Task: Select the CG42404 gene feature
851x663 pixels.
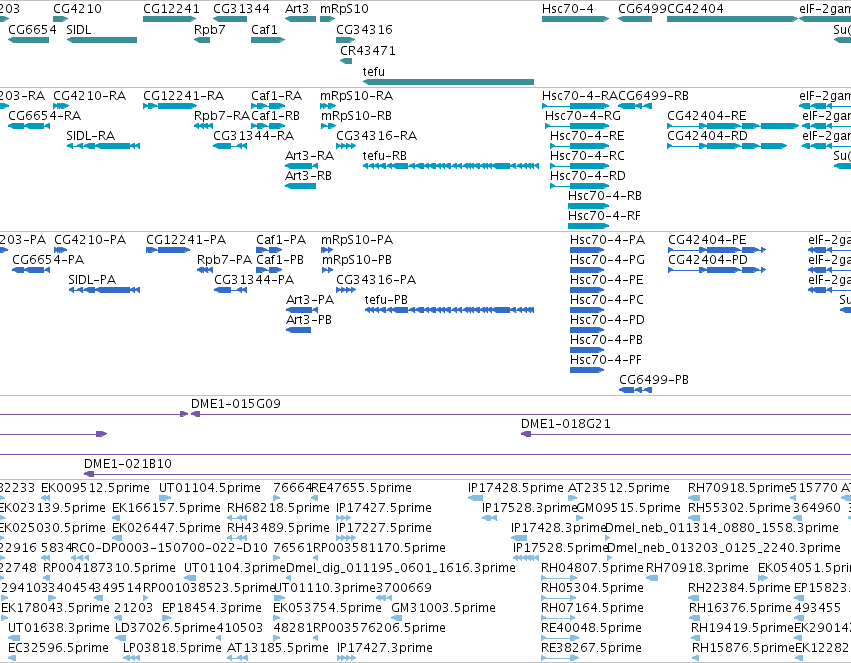Action: [x=732, y=19]
